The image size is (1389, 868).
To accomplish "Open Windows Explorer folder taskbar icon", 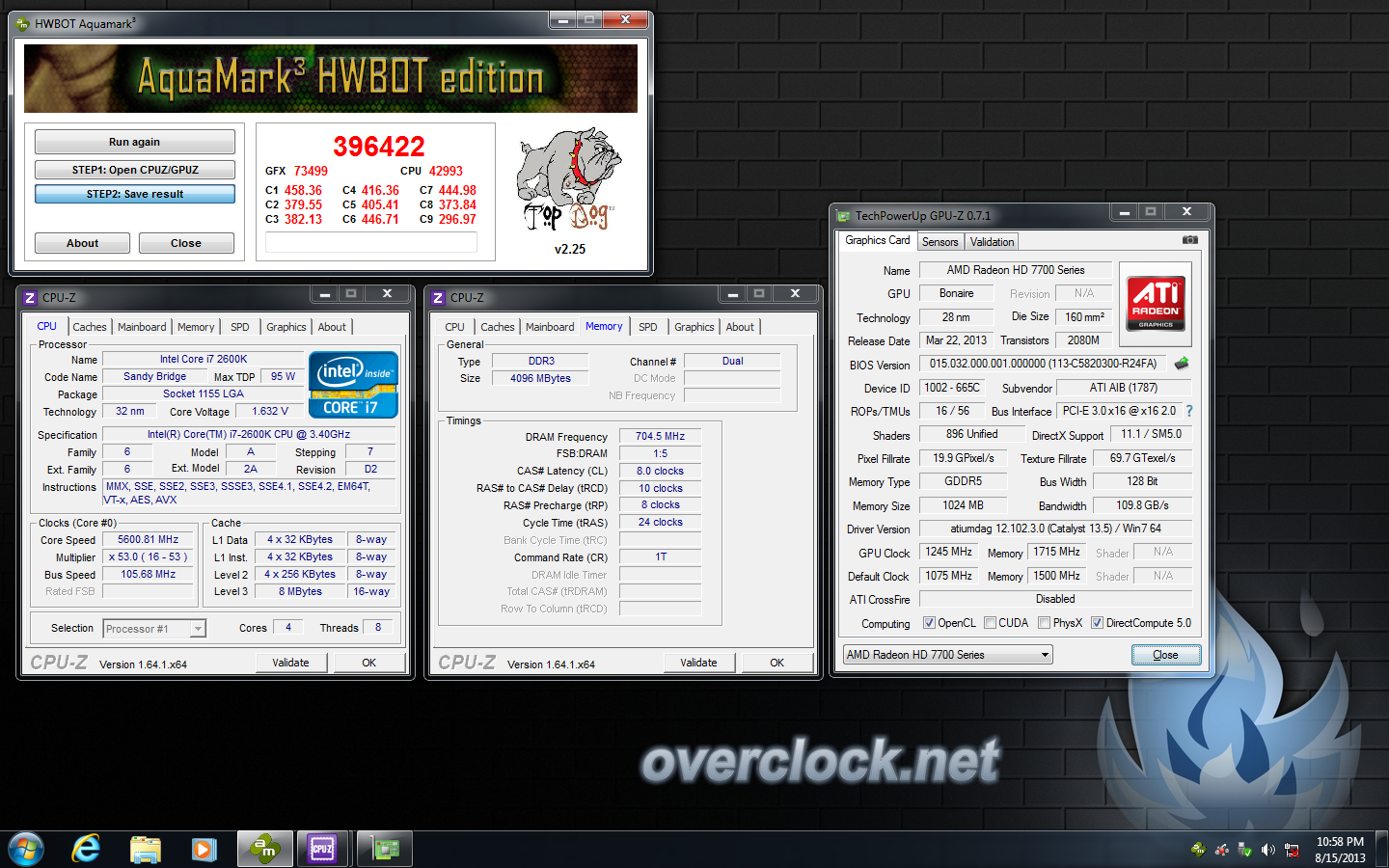I will tap(146, 850).
